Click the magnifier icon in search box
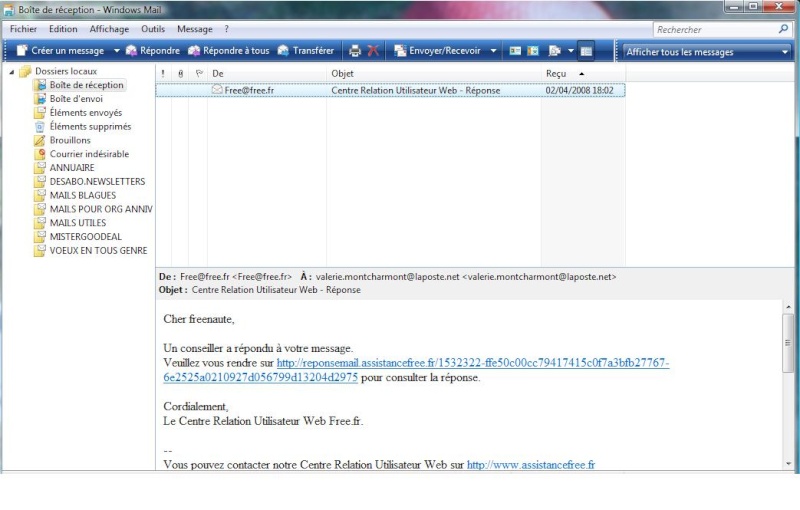The width and height of the screenshot is (800, 510). tap(783, 29)
